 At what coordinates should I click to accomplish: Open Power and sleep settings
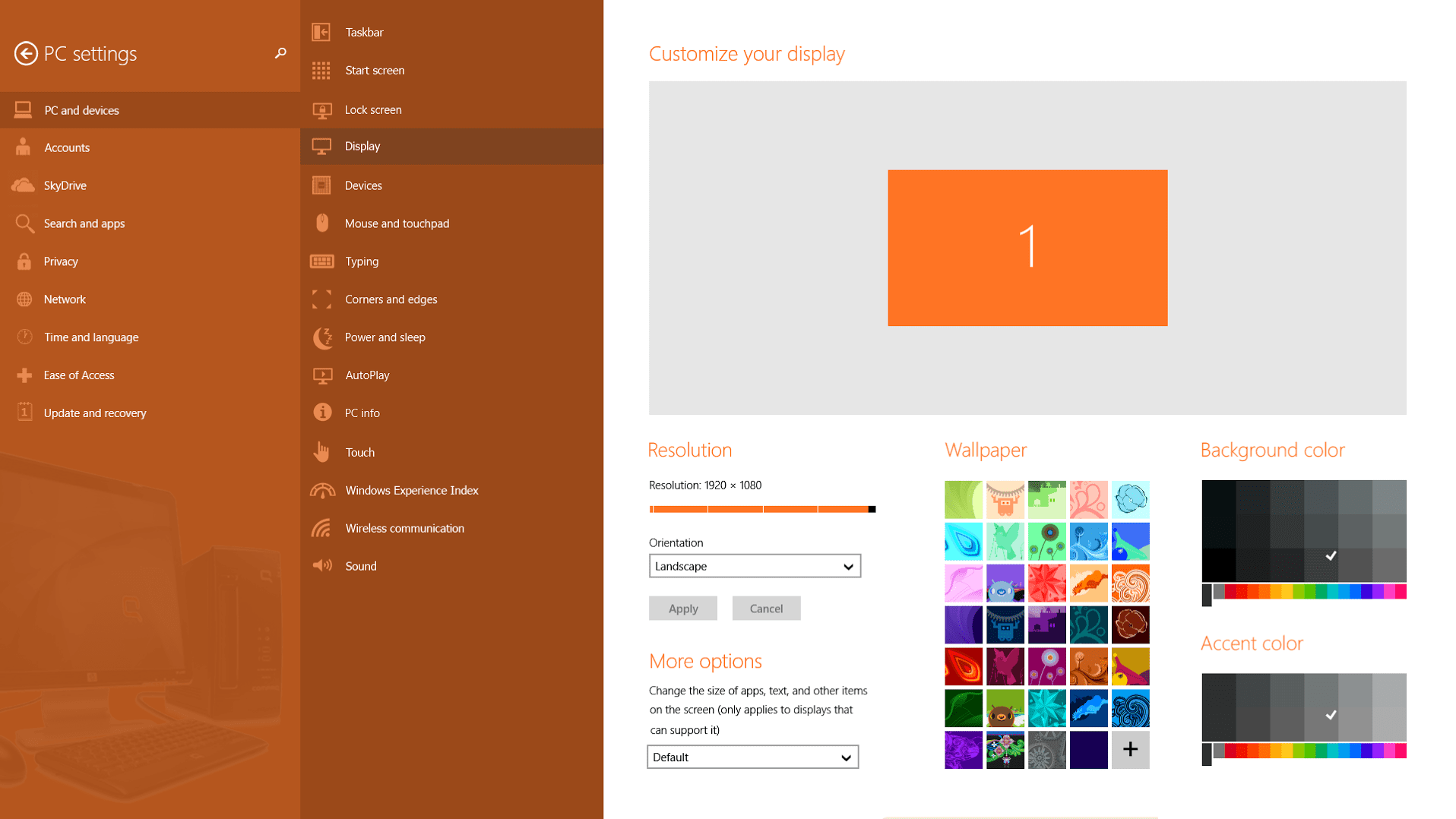[x=321, y=337]
